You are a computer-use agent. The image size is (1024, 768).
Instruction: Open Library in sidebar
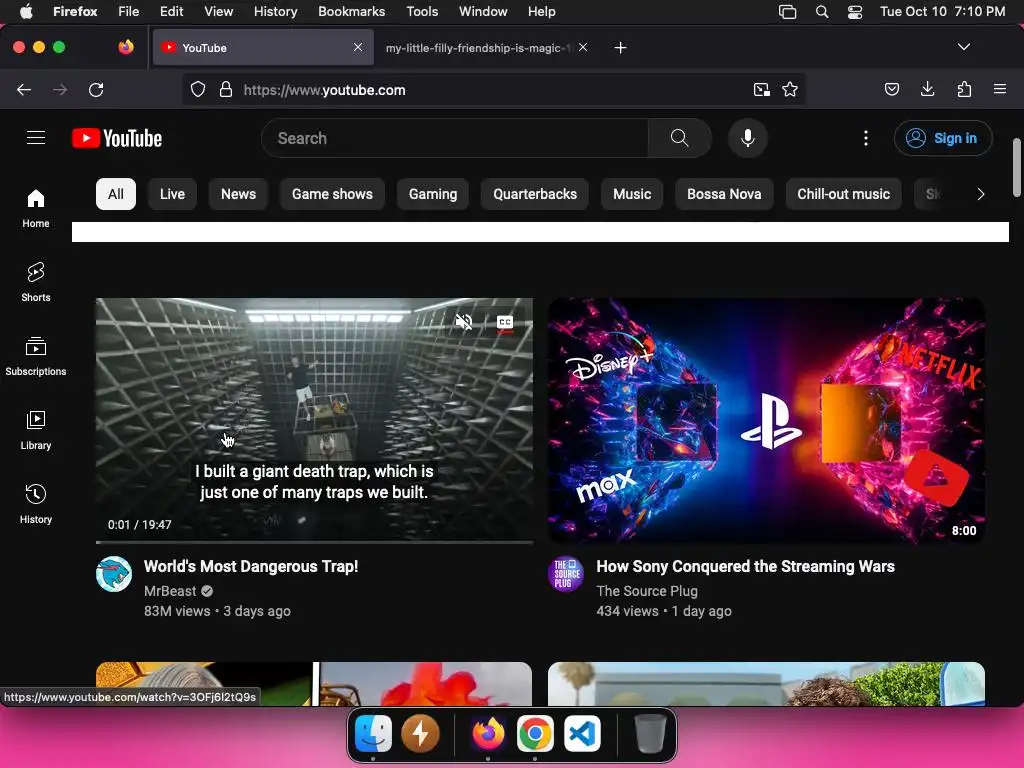coord(36,430)
